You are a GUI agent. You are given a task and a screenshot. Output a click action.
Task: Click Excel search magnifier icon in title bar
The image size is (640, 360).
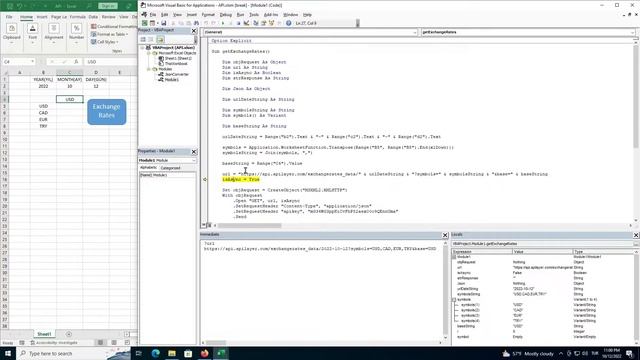[89, 6]
